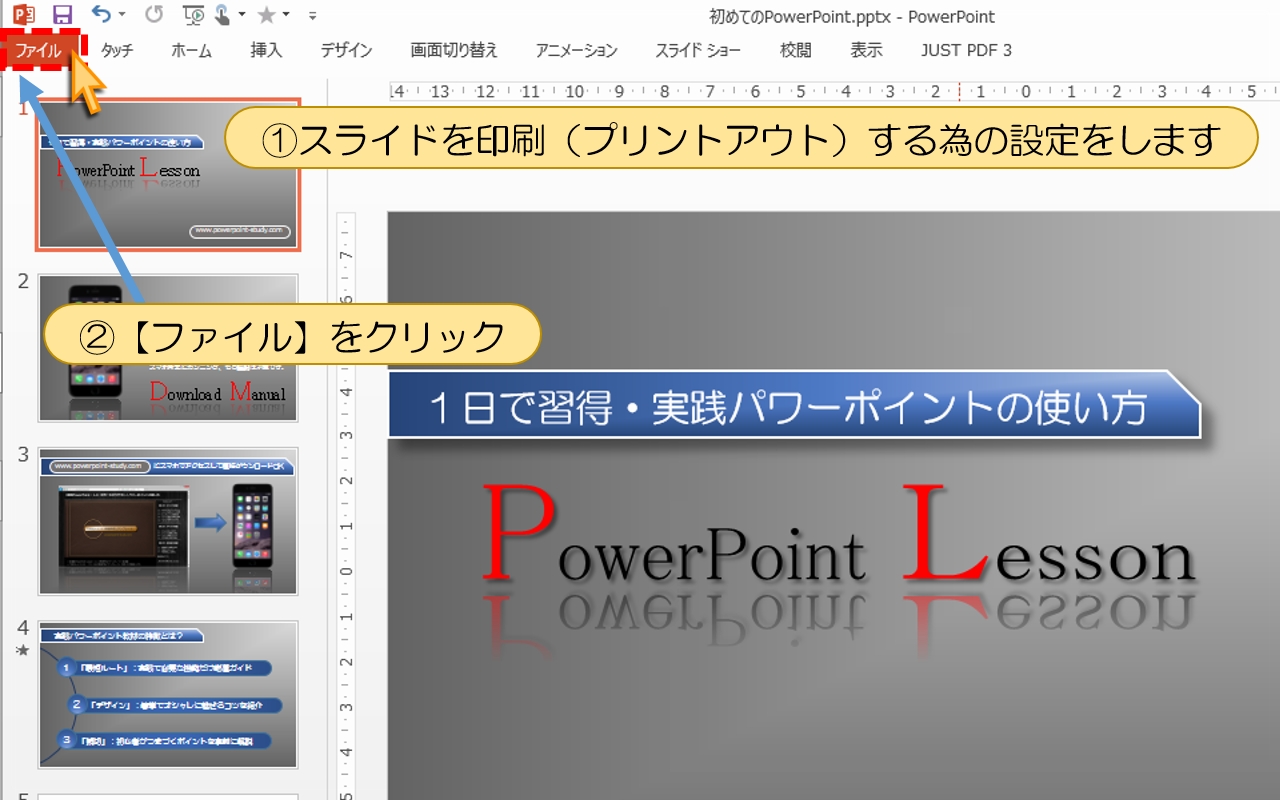Switch to the 挿入 tab
Image resolution: width=1280 pixels, height=800 pixels.
point(266,50)
